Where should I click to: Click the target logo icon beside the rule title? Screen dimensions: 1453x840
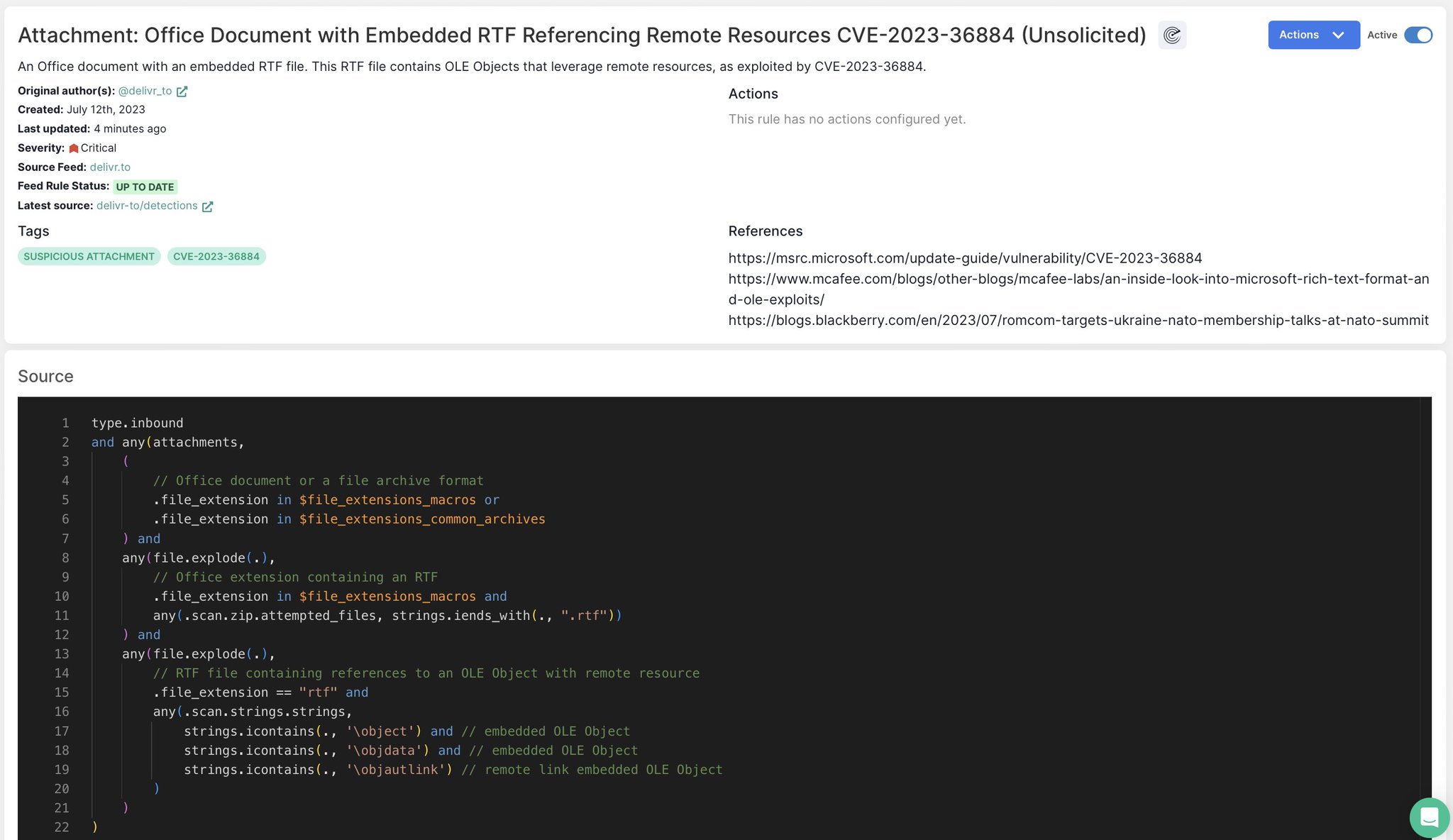[1172, 34]
